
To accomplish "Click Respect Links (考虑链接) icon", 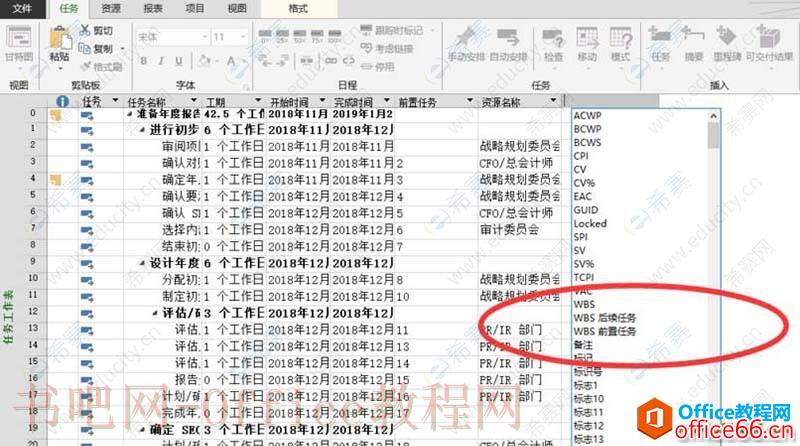I will tap(366, 48).
